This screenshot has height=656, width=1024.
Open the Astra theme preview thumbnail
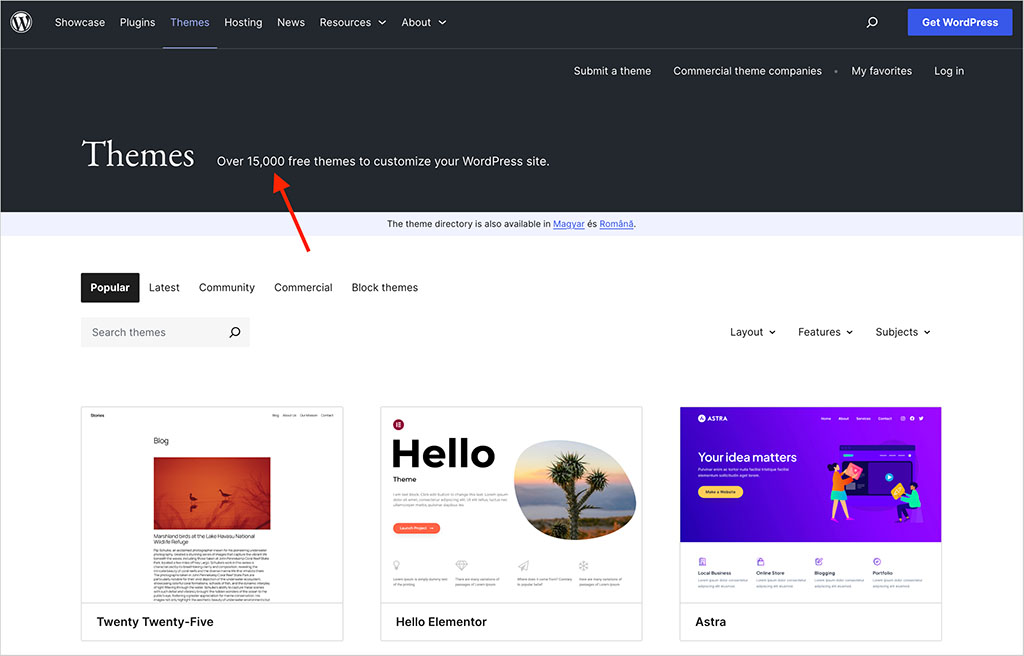pos(810,504)
